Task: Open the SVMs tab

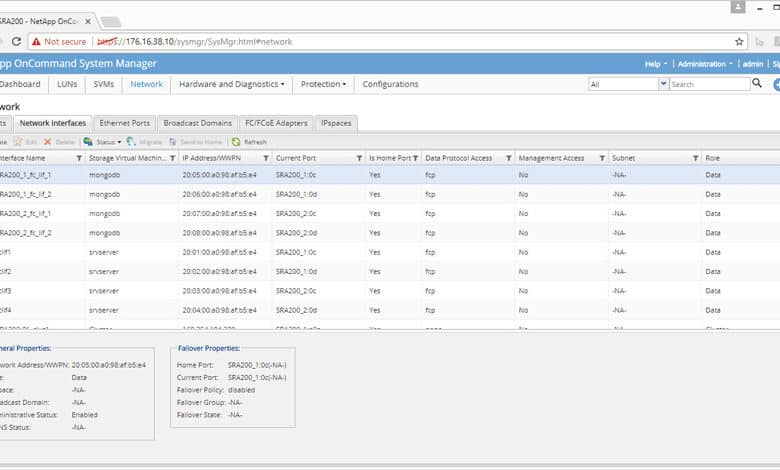Action: click(x=103, y=84)
